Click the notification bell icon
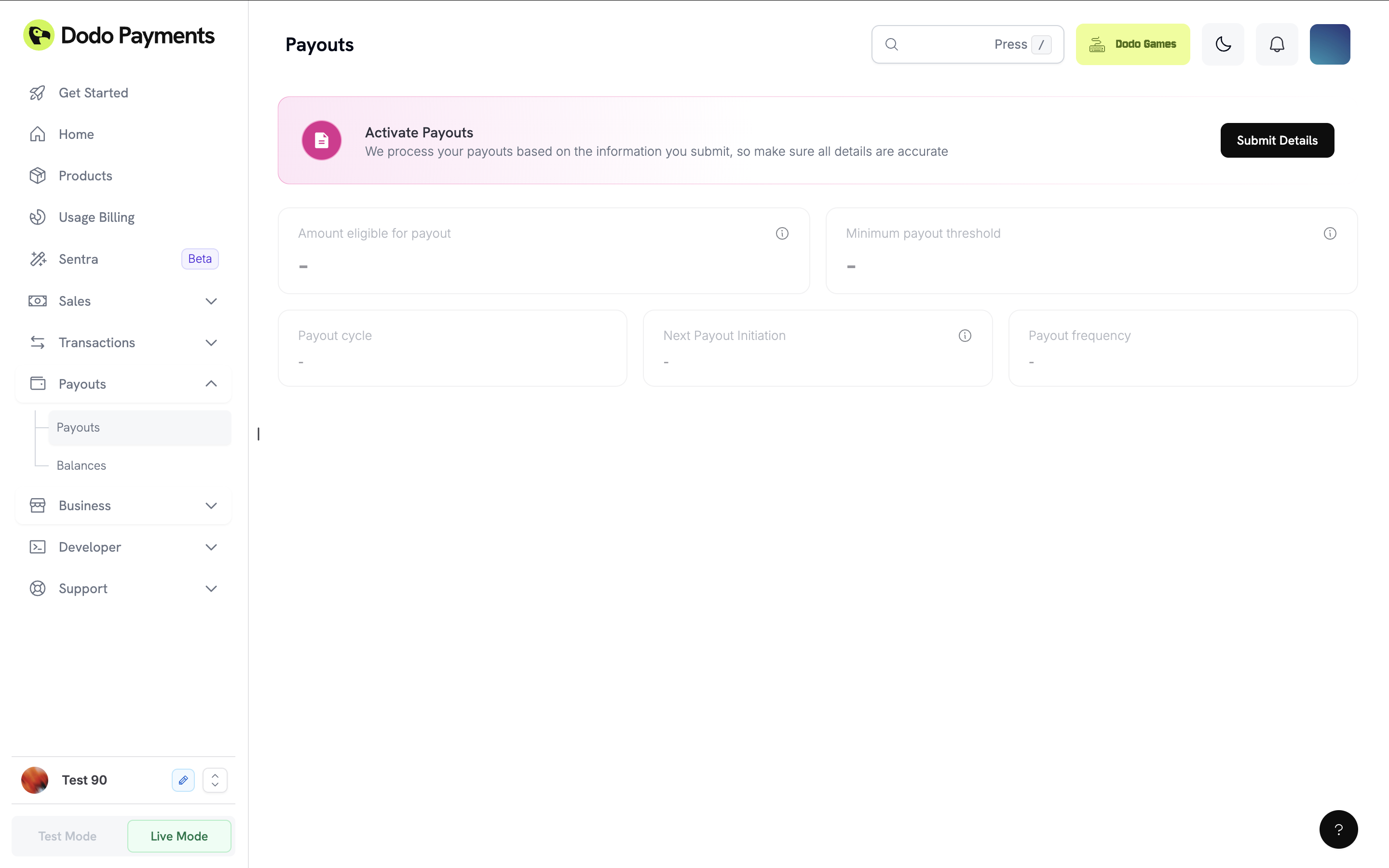 1277,43
